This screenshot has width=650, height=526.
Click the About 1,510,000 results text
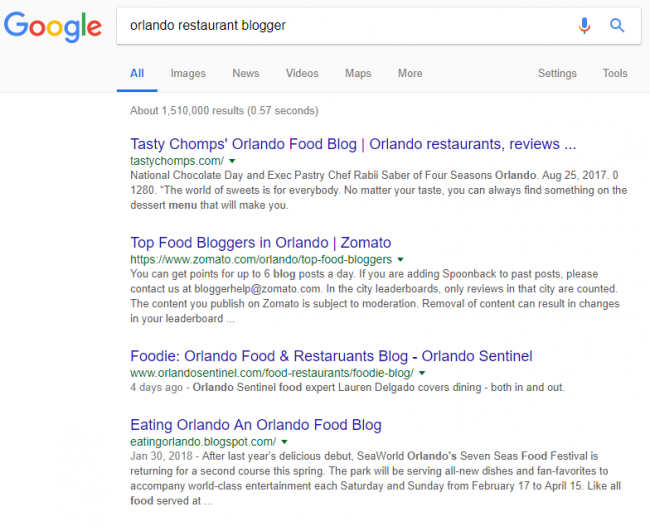(224, 111)
